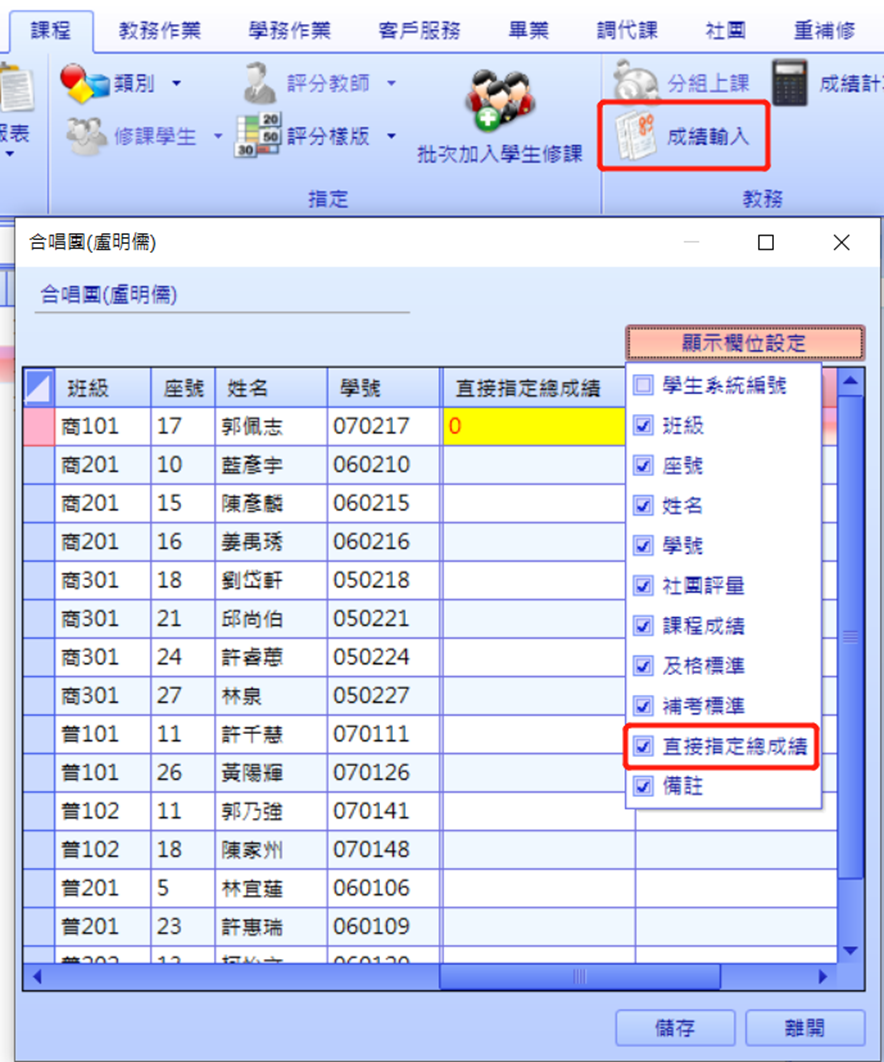
Task: Click the 直接指定總成績 column header
Action: coord(534,388)
